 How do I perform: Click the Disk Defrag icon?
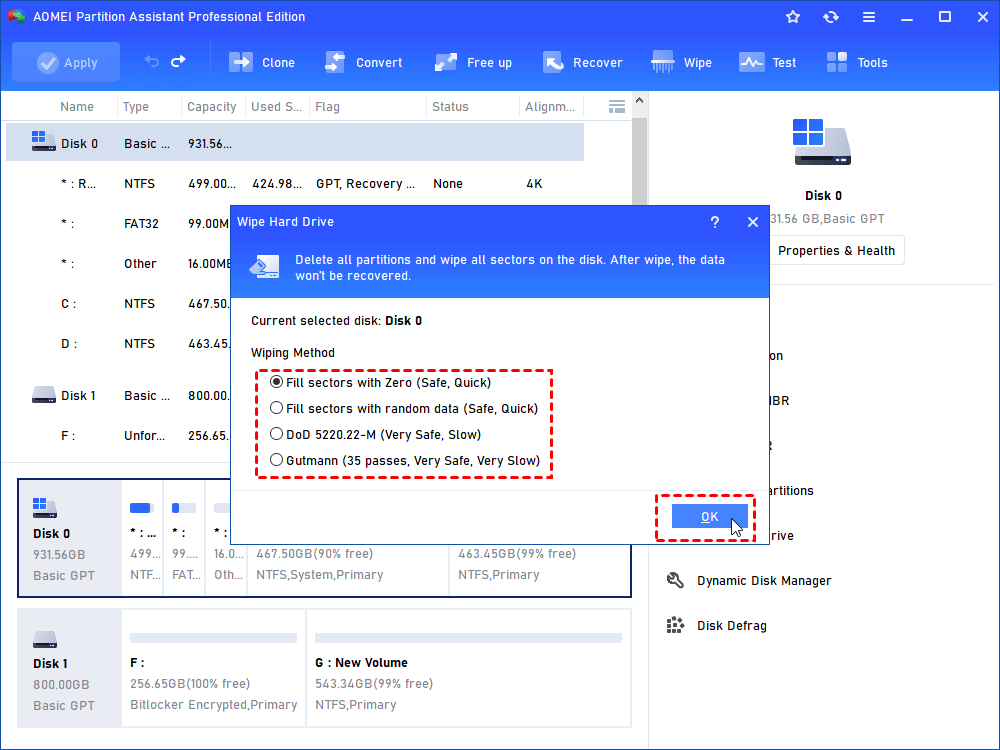[x=675, y=626]
